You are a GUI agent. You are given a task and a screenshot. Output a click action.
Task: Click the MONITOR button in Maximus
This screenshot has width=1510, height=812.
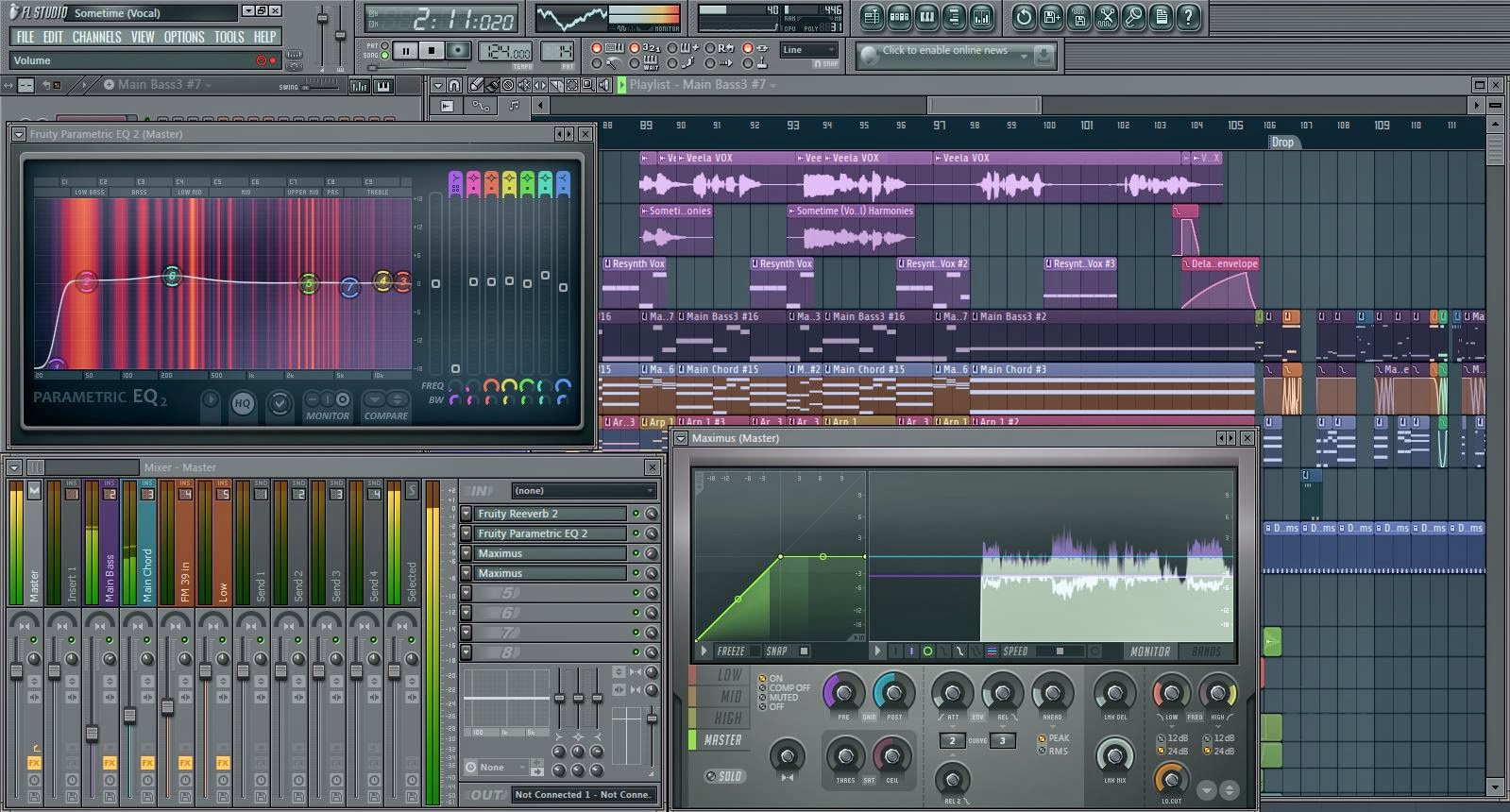coord(1150,651)
